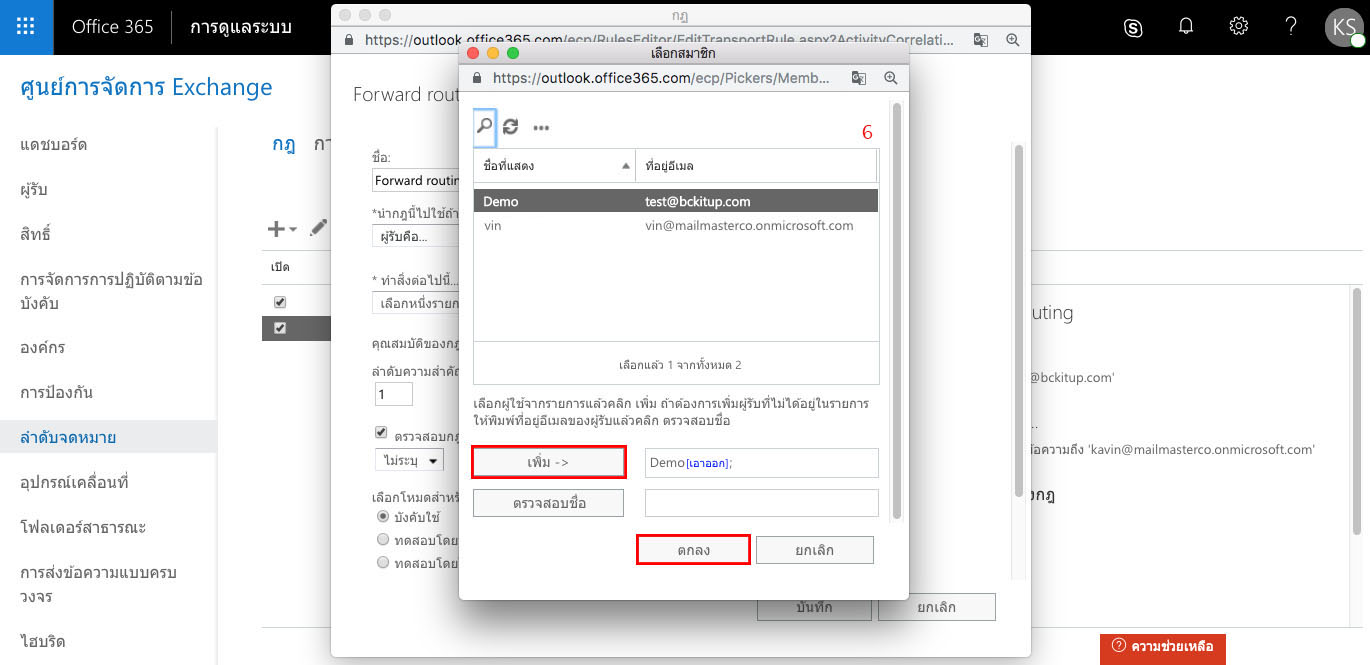1370x665 pixels.
Task: Click ยกเลิก in member picker
Action: point(815,550)
